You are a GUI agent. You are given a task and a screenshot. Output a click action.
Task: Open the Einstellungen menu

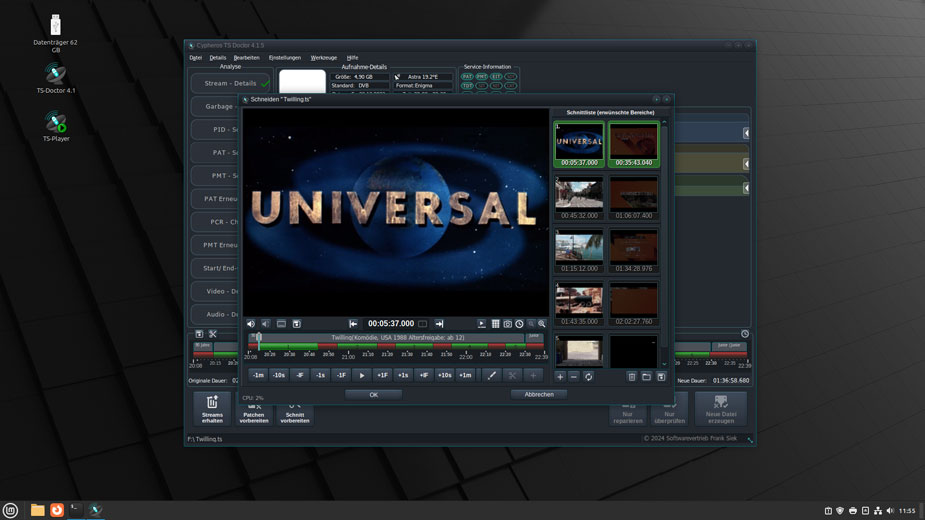coord(285,58)
